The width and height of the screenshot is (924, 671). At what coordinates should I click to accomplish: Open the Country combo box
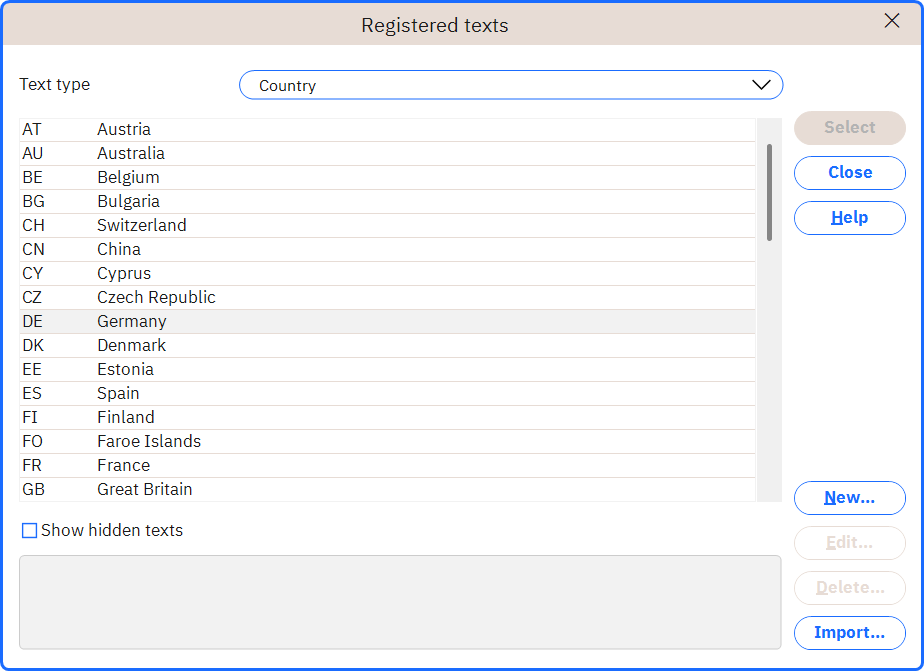[511, 85]
